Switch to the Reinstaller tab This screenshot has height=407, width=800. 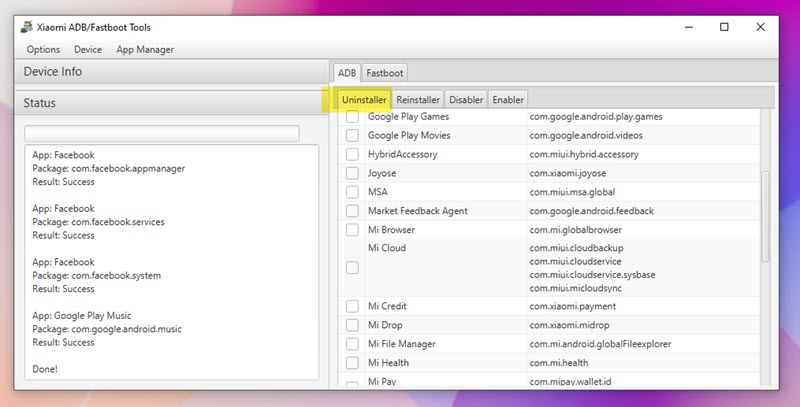[x=418, y=99]
